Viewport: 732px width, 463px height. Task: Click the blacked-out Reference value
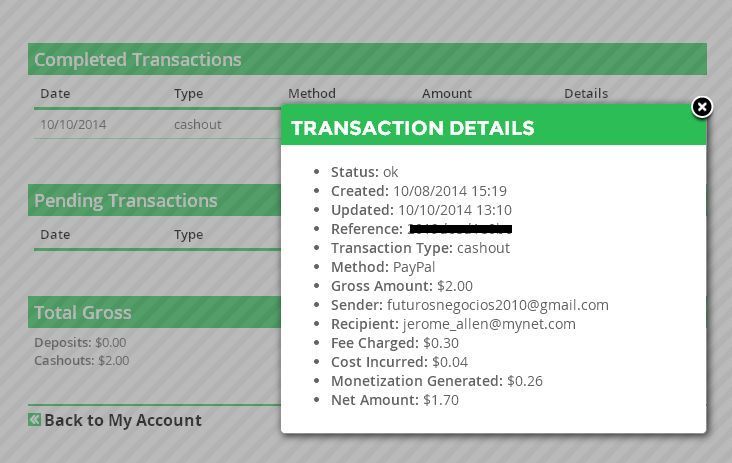point(460,229)
